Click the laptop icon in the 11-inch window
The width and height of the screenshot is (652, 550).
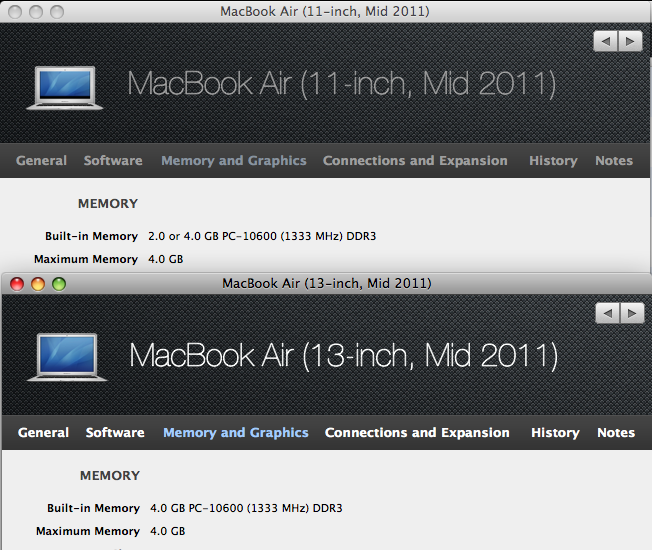point(64,88)
